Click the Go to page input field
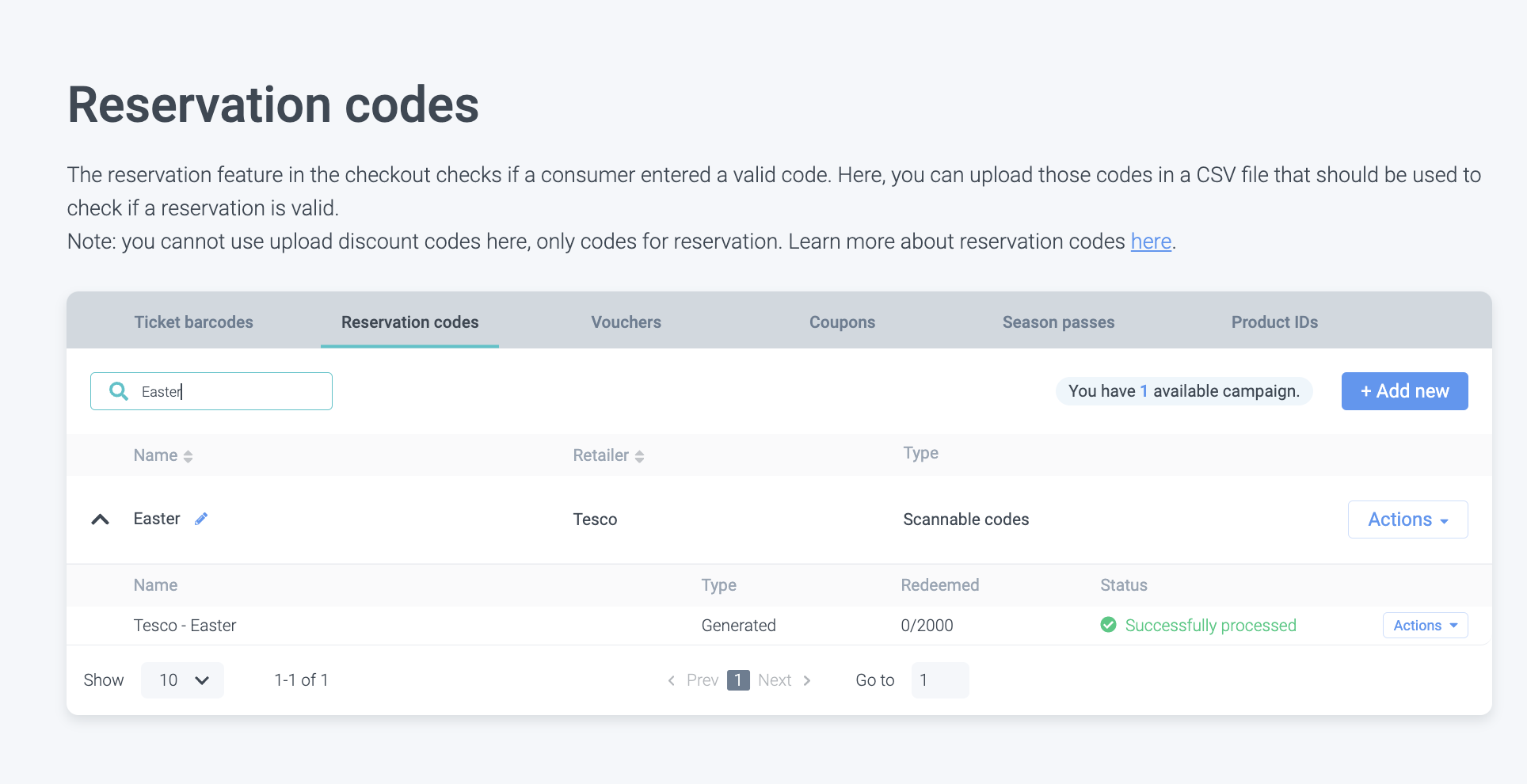Viewport: 1527px width, 784px height. point(939,680)
